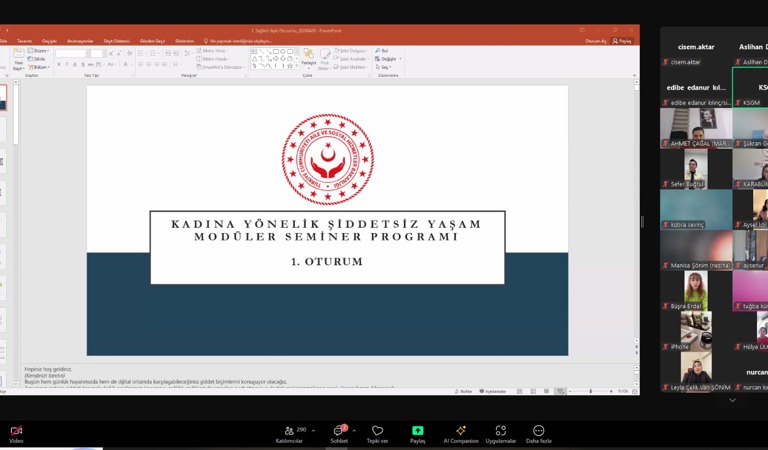Open Daha fazla more options
This screenshot has width=768, height=450.
[x=538, y=434]
